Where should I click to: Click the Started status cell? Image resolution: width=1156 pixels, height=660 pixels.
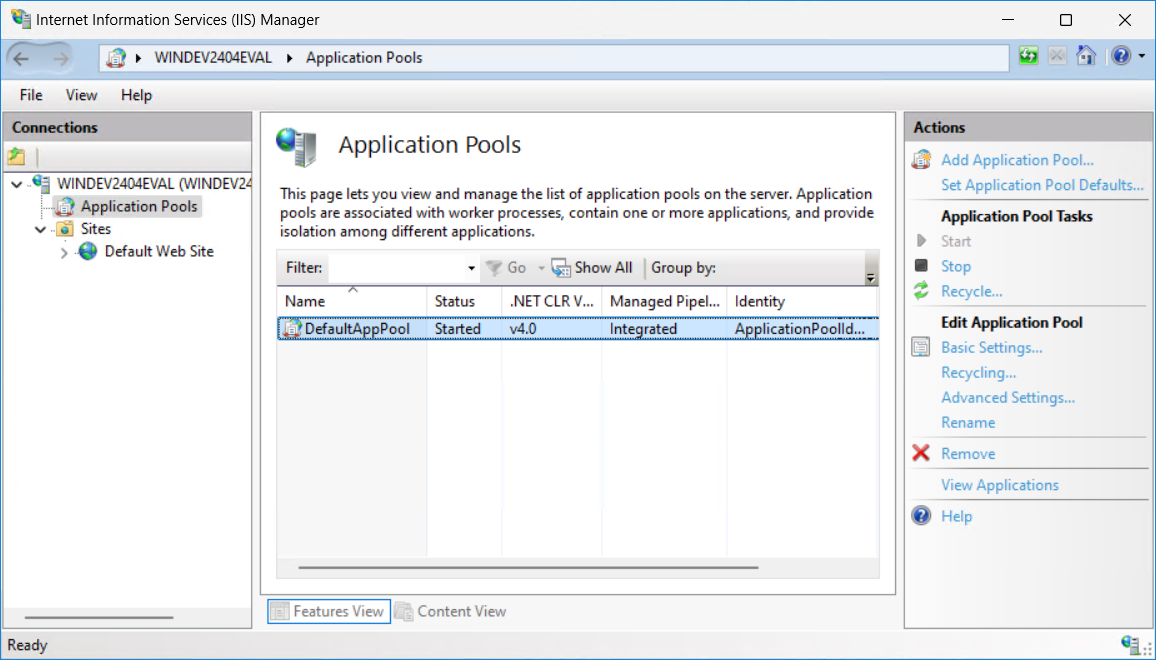click(458, 329)
